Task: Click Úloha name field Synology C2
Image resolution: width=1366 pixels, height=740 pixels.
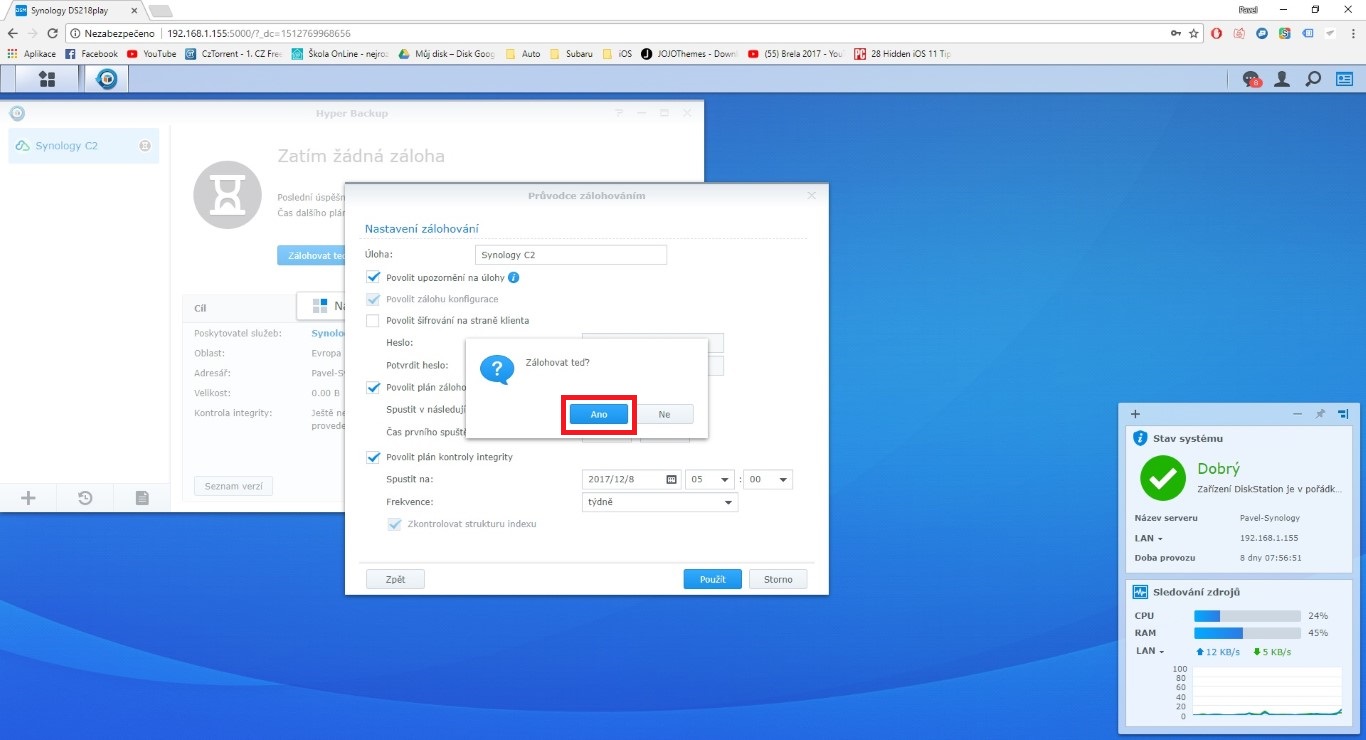Action: (x=570, y=255)
